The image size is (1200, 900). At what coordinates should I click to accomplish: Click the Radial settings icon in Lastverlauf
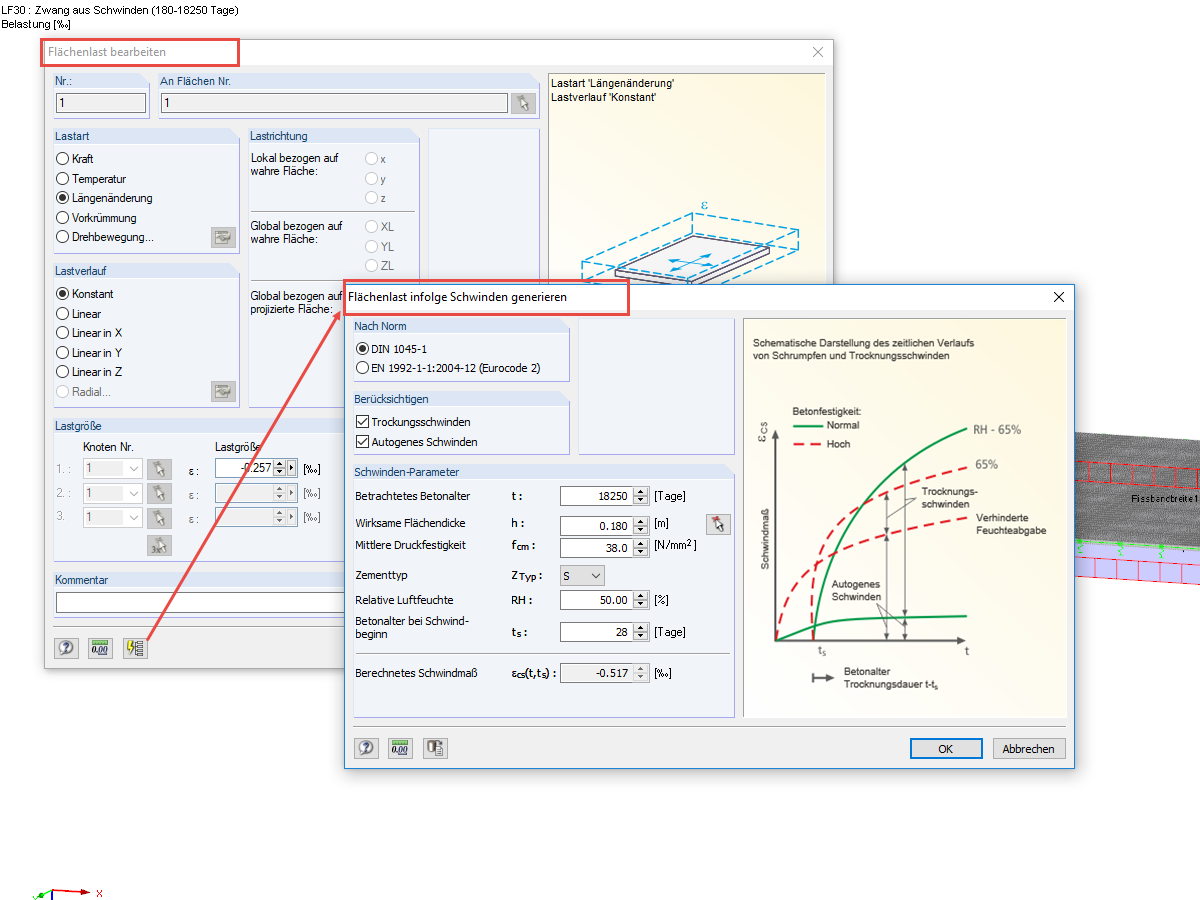(x=223, y=391)
